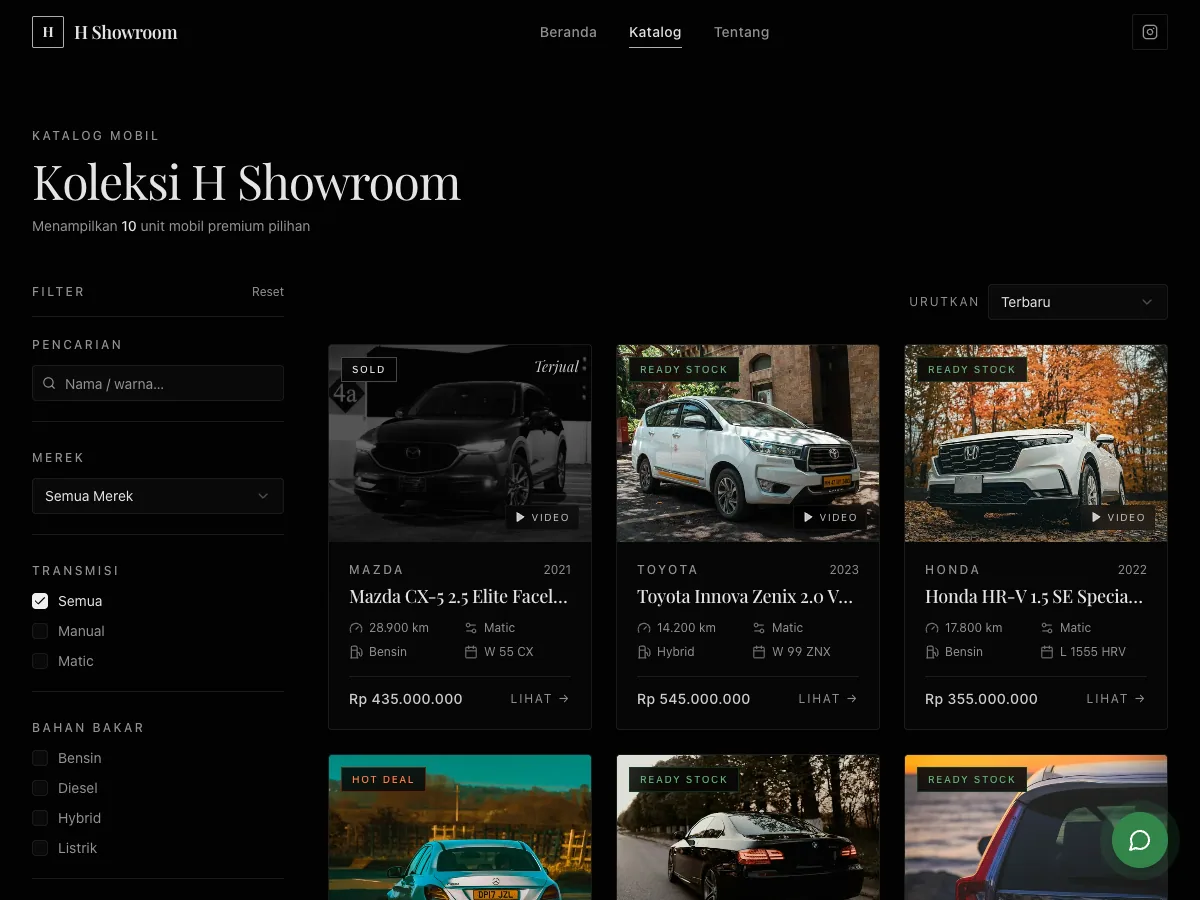Play the Toyota Innova Zenix video badge

click(830, 517)
